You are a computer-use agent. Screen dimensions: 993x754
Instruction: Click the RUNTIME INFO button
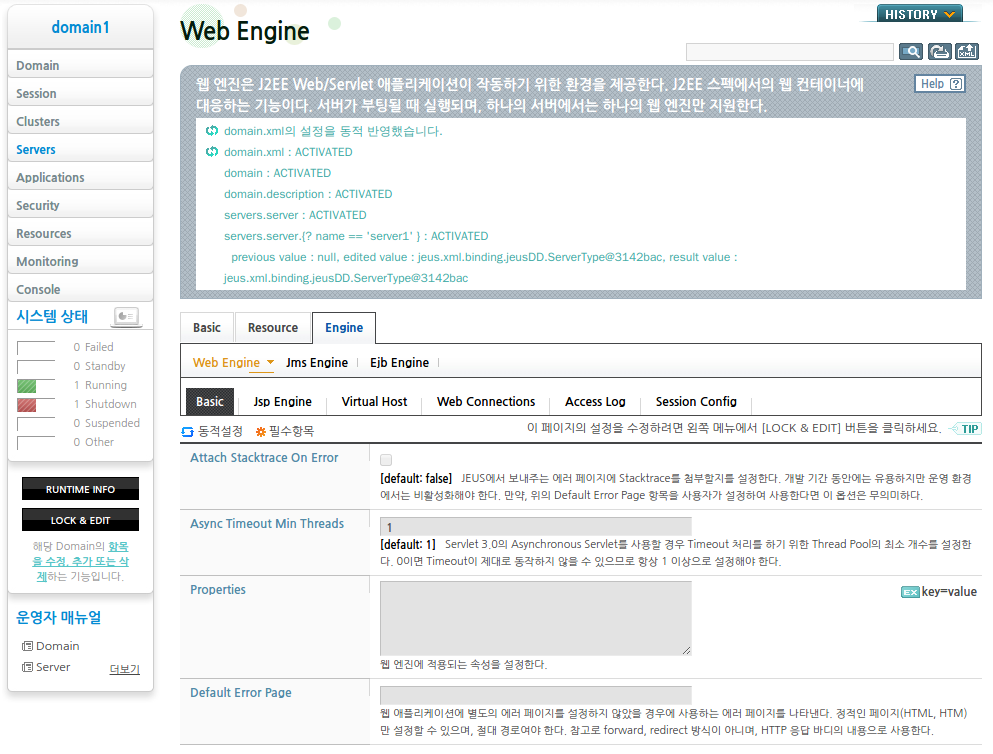coord(80,489)
